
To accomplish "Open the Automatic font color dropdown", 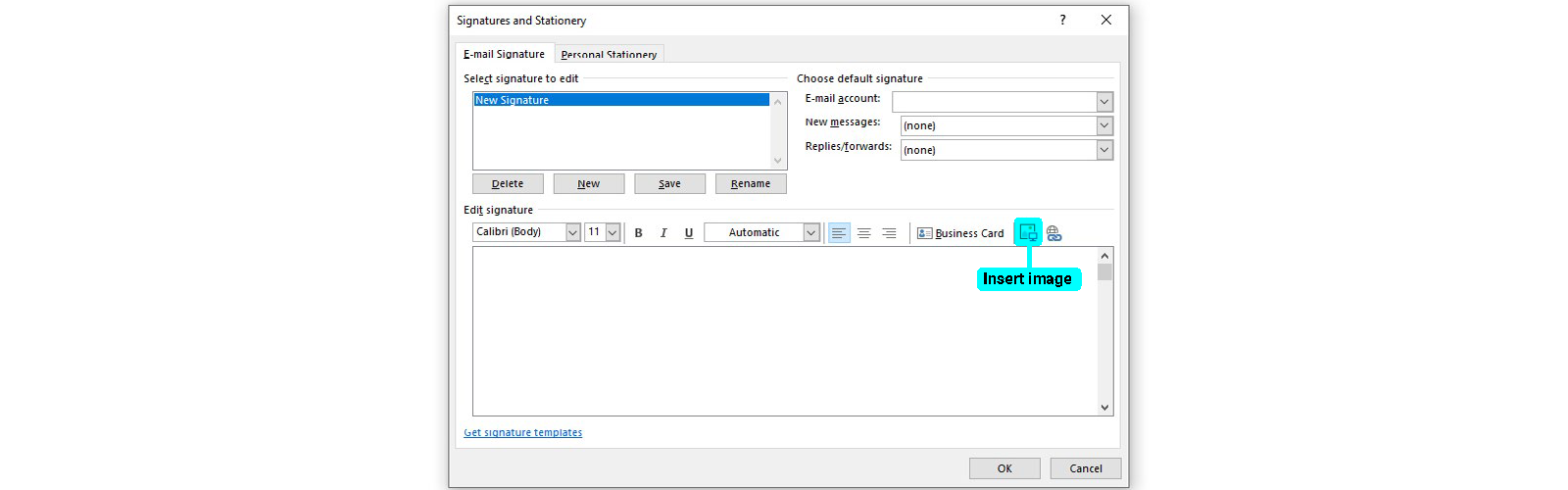I will pos(810,232).
